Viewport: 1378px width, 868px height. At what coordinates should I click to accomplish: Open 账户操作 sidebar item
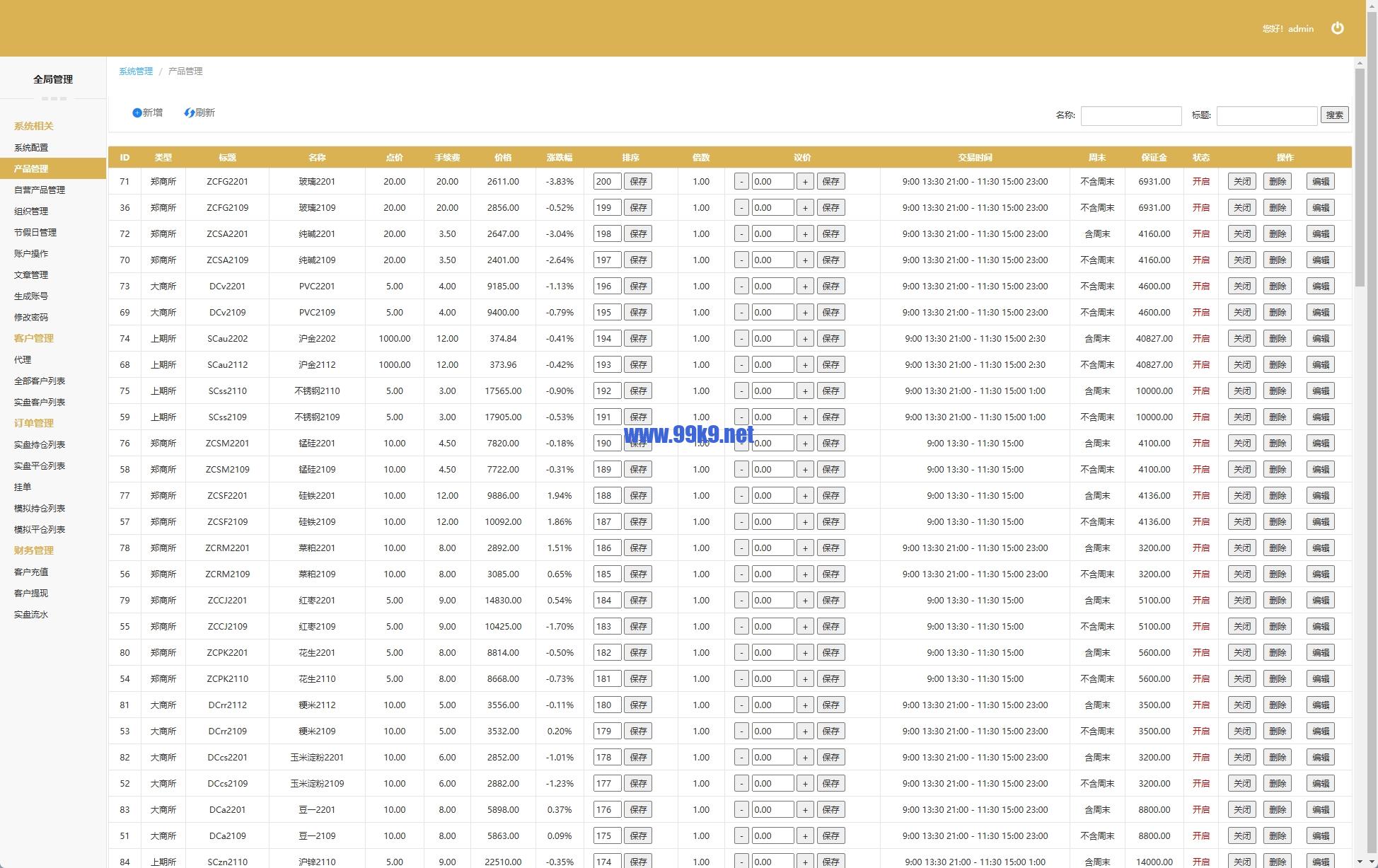(31, 253)
